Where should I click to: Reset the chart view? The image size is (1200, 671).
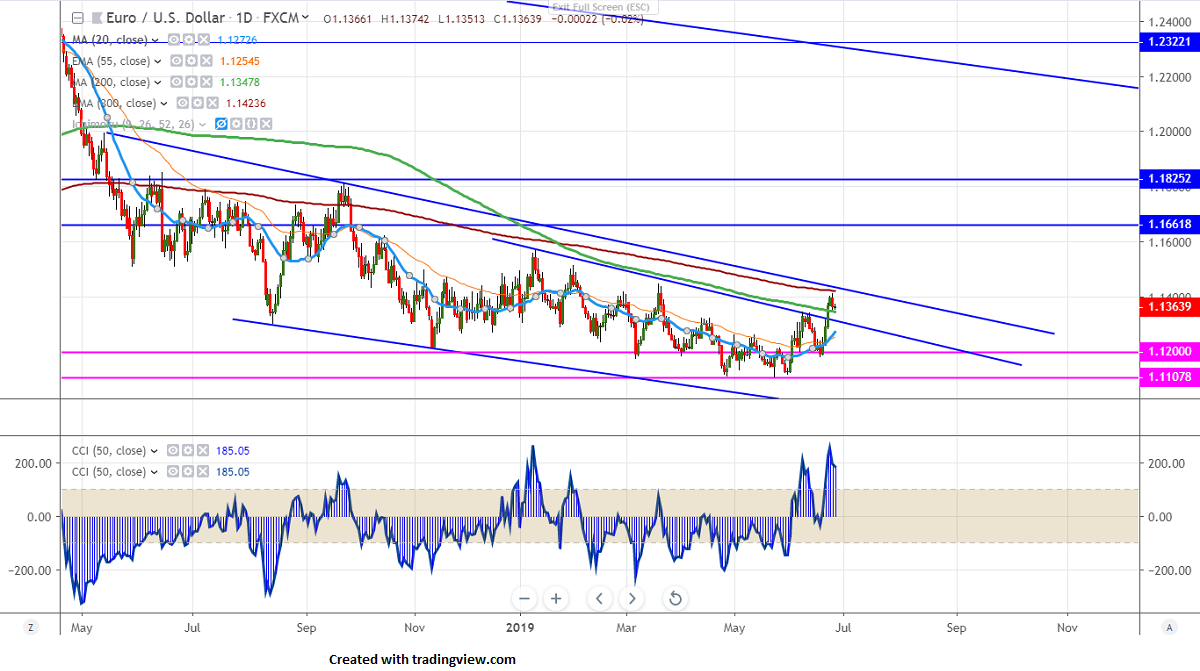tap(675, 599)
